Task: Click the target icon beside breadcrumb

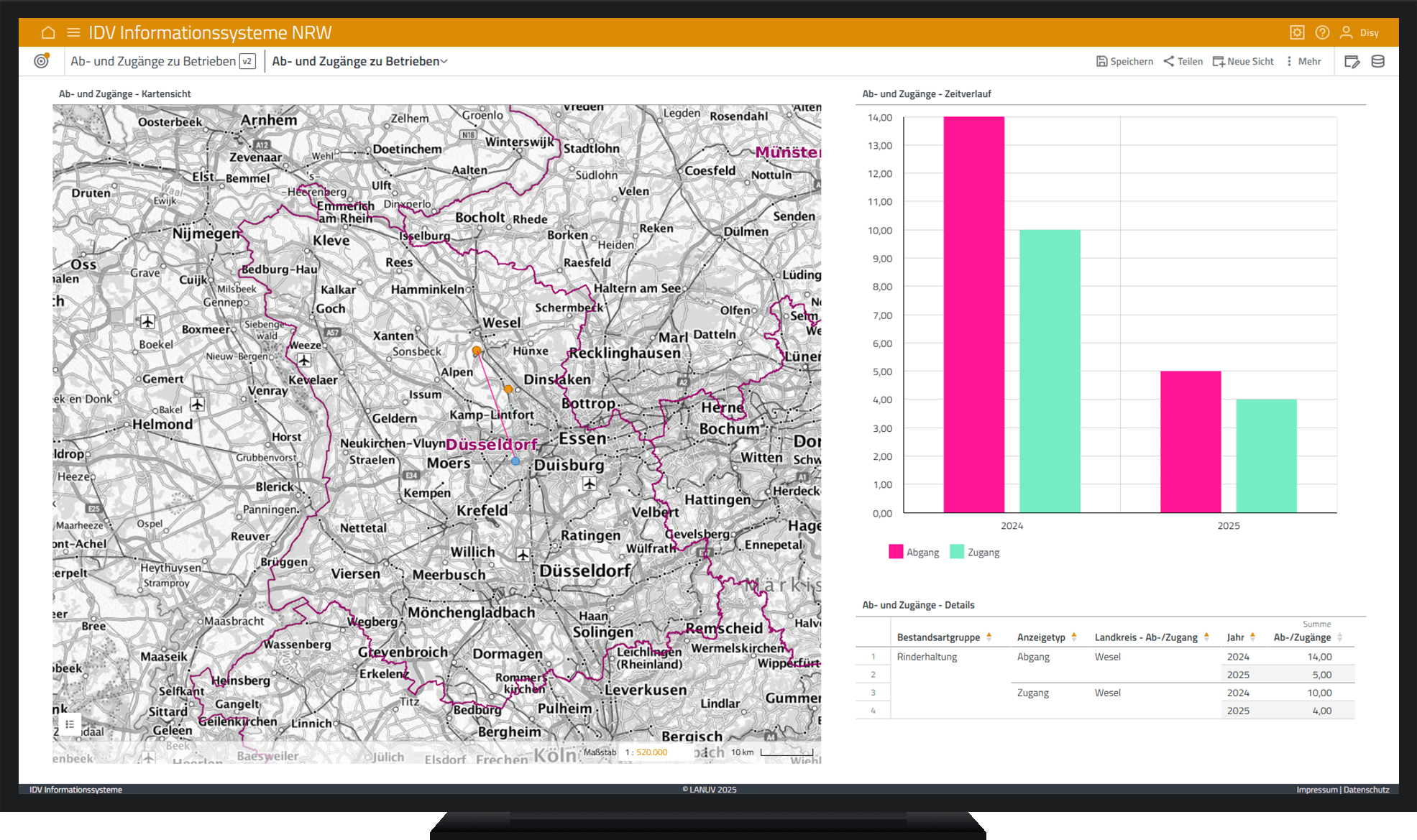Action: coord(42,61)
